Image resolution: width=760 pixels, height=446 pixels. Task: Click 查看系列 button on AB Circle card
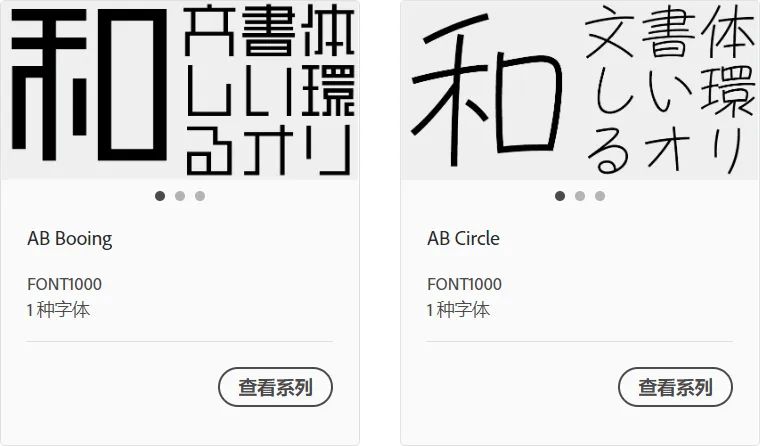coord(675,387)
